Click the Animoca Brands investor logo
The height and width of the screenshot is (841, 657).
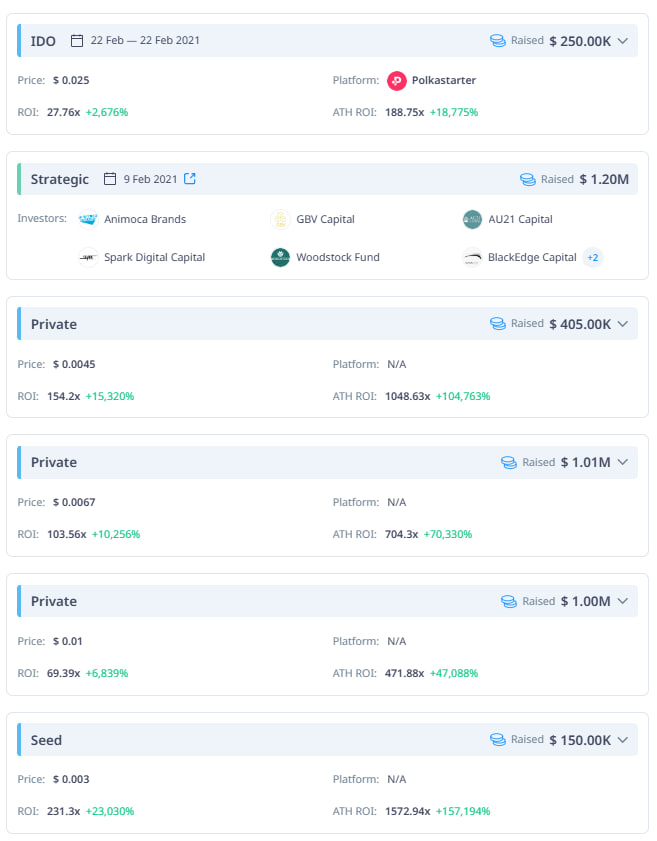click(x=87, y=219)
